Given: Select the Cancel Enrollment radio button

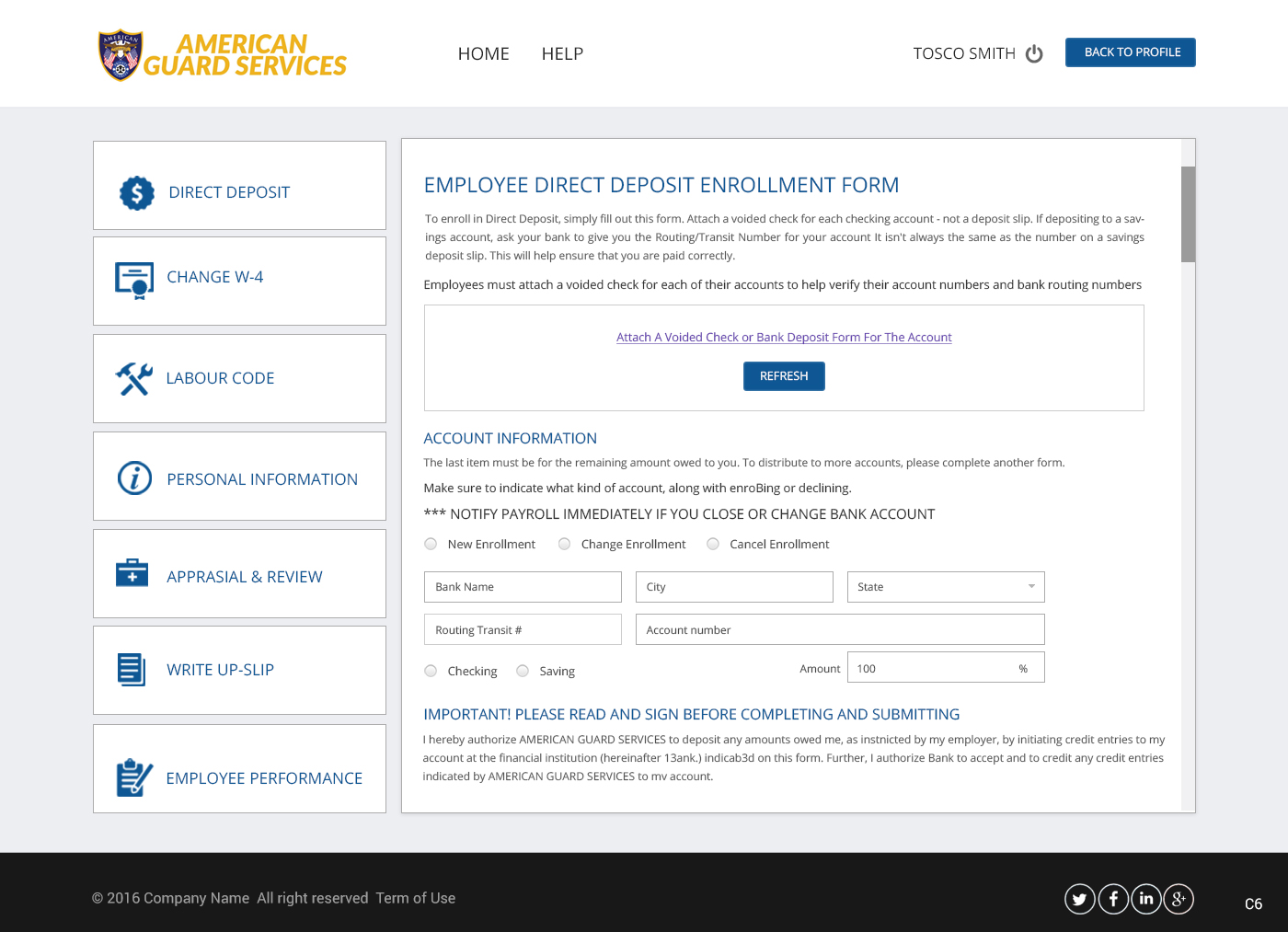Looking at the screenshot, I should 713,544.
